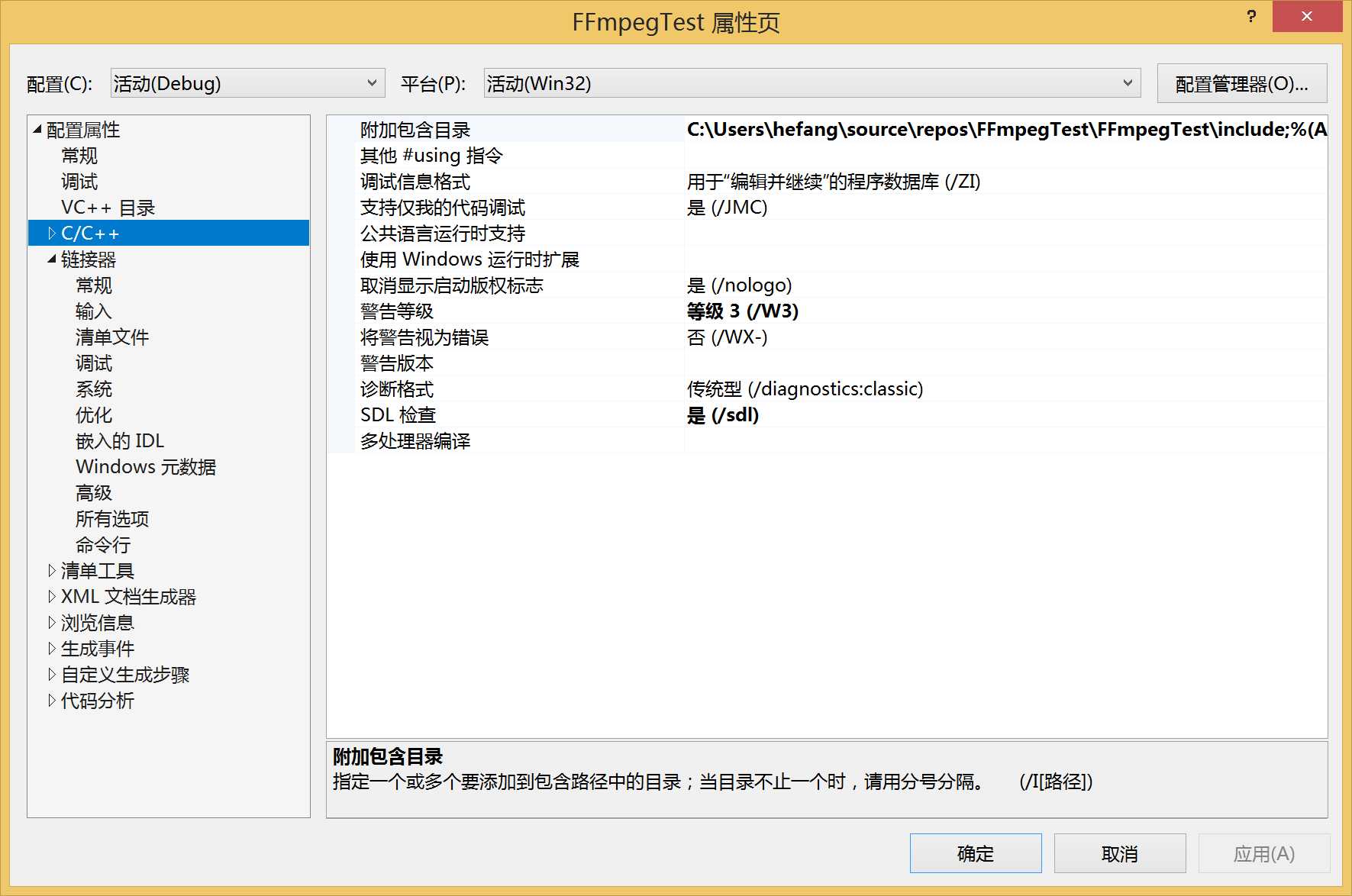Select 调试 under 配置属性
Viewport: 1352px width, 896px height.
coord(79,182)
